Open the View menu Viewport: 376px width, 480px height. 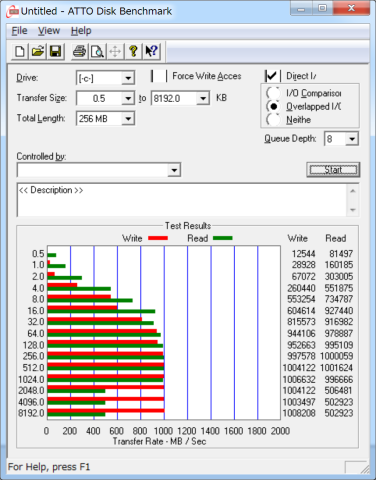[x=49, y=31]
